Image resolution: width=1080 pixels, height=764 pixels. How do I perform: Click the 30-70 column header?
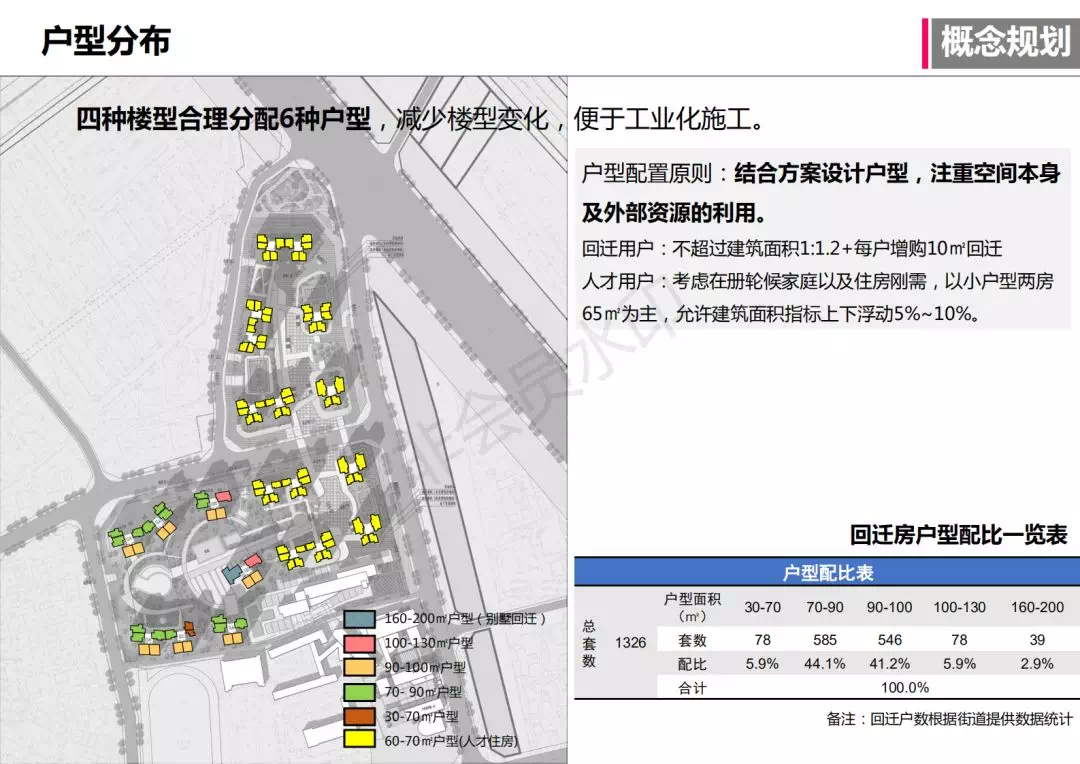tap(762, 608)
